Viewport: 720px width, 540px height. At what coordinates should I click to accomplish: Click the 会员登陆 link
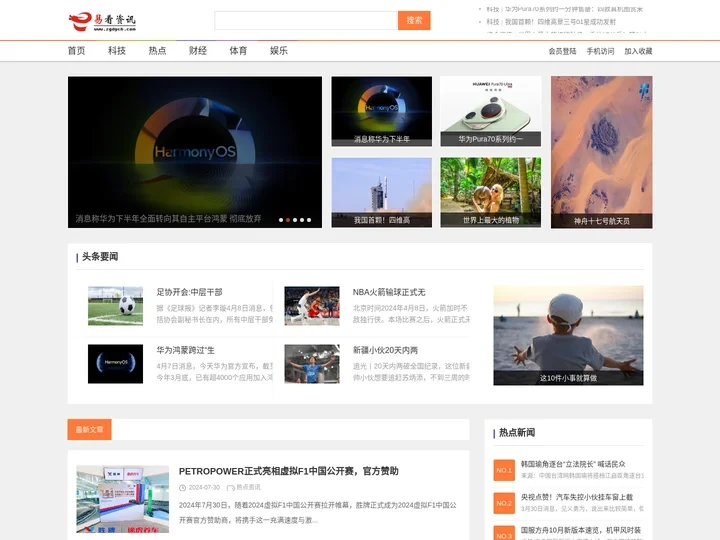pos(562,51)
